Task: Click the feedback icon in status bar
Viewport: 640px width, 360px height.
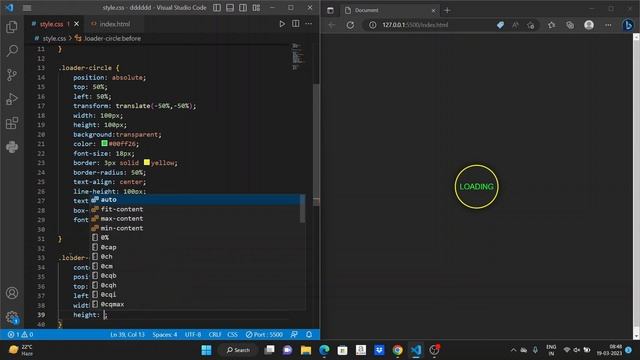Action: 294,334
